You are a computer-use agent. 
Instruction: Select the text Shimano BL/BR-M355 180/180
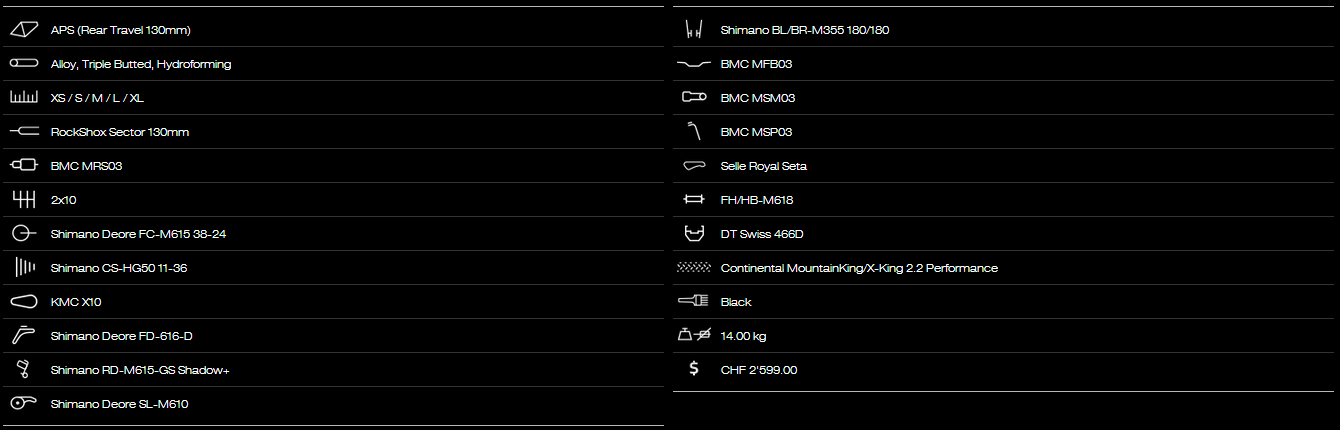(805, 30)
